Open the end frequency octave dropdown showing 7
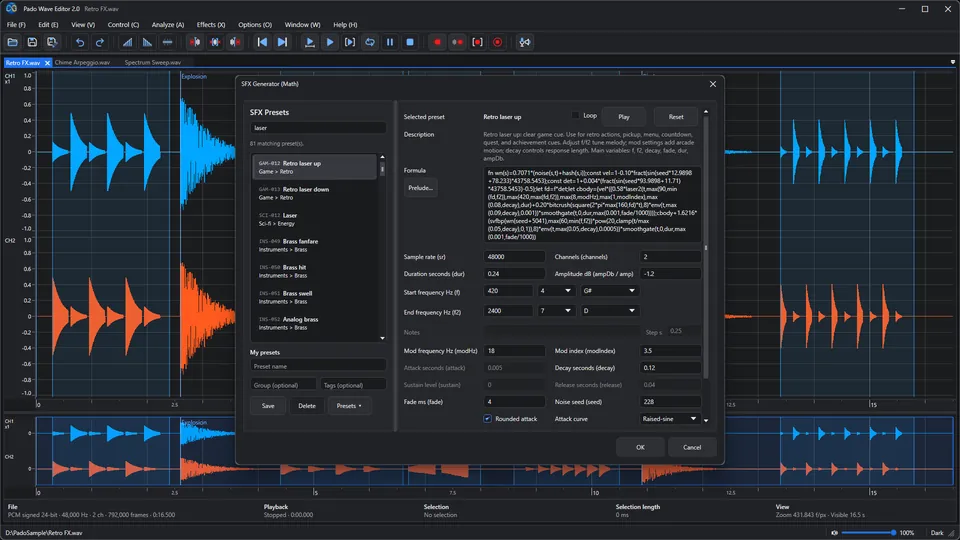Screen dimensions: 960x540 point(556,310)
